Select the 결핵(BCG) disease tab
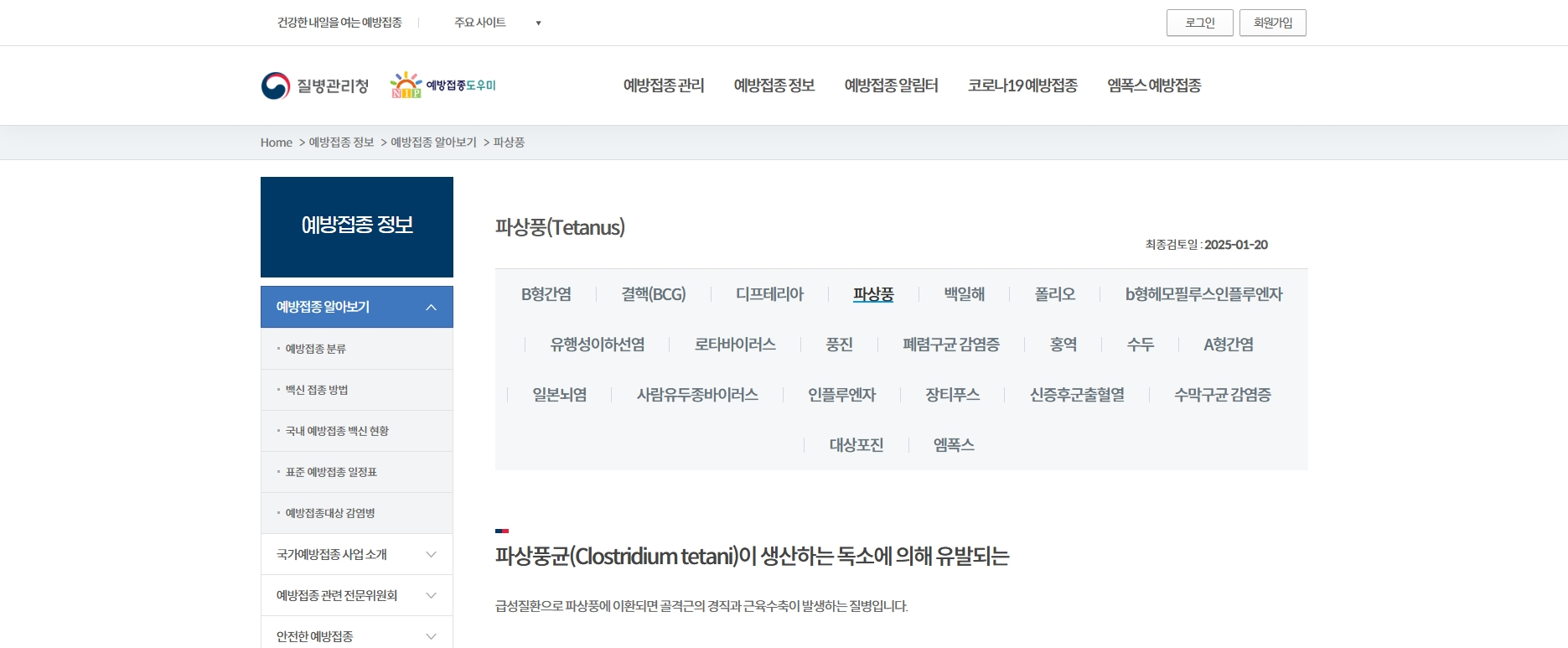 (x=654, y=294)
